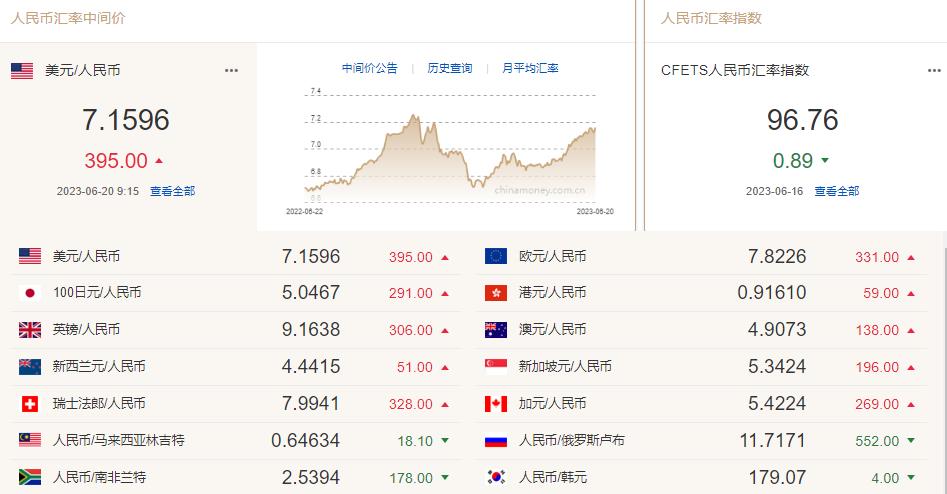This screenshot has height=494, width=947.
Task: Click the South Korea flag icon
Action: tap(495, 478)
